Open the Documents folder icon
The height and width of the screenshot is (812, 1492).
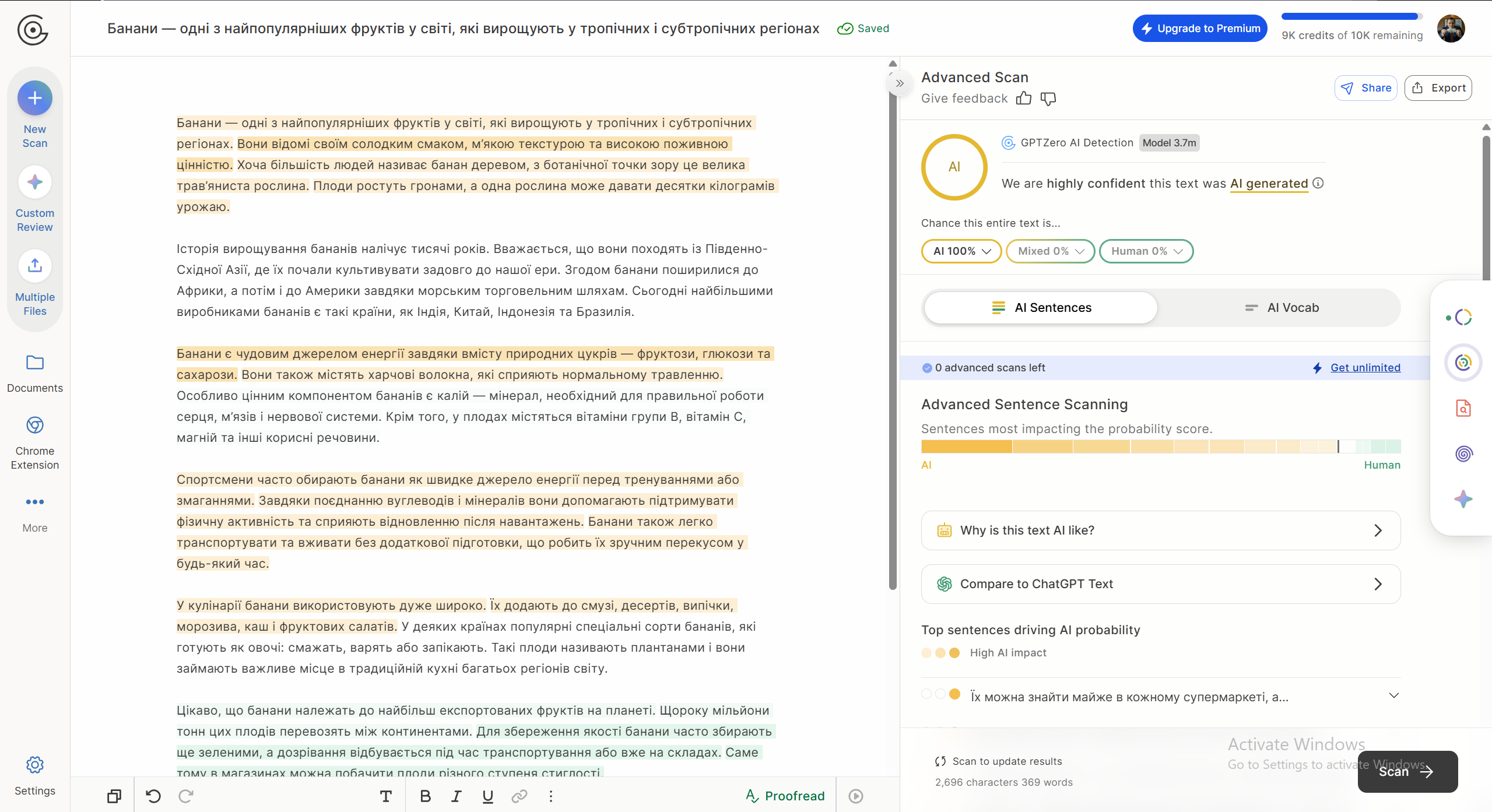(35, 363)
